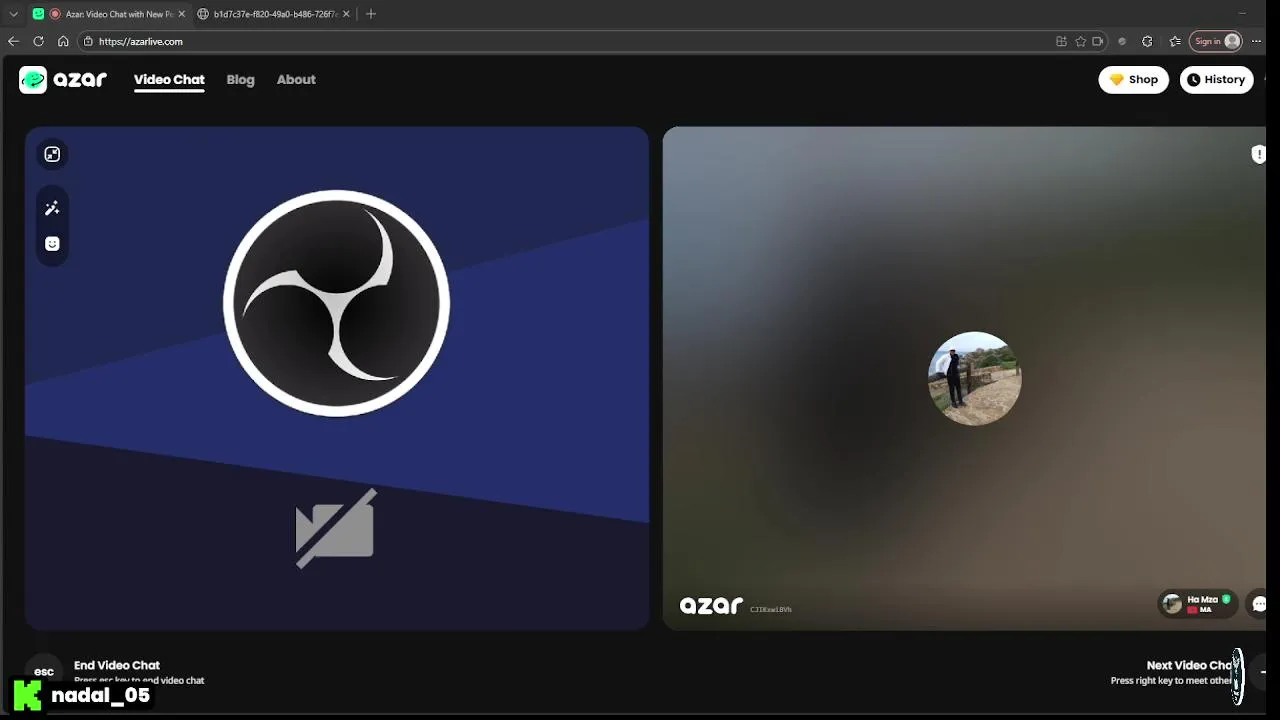Click the app available install icon in address bar

tap(1061, 42)
